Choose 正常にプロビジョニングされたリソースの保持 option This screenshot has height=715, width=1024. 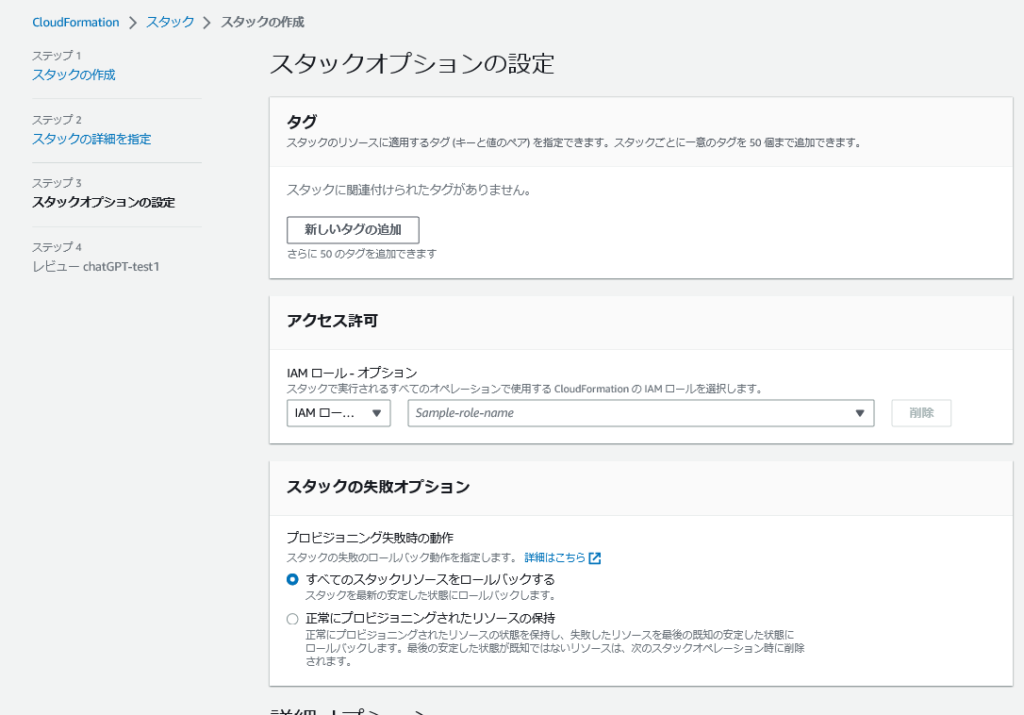click(x=291, y=617)
